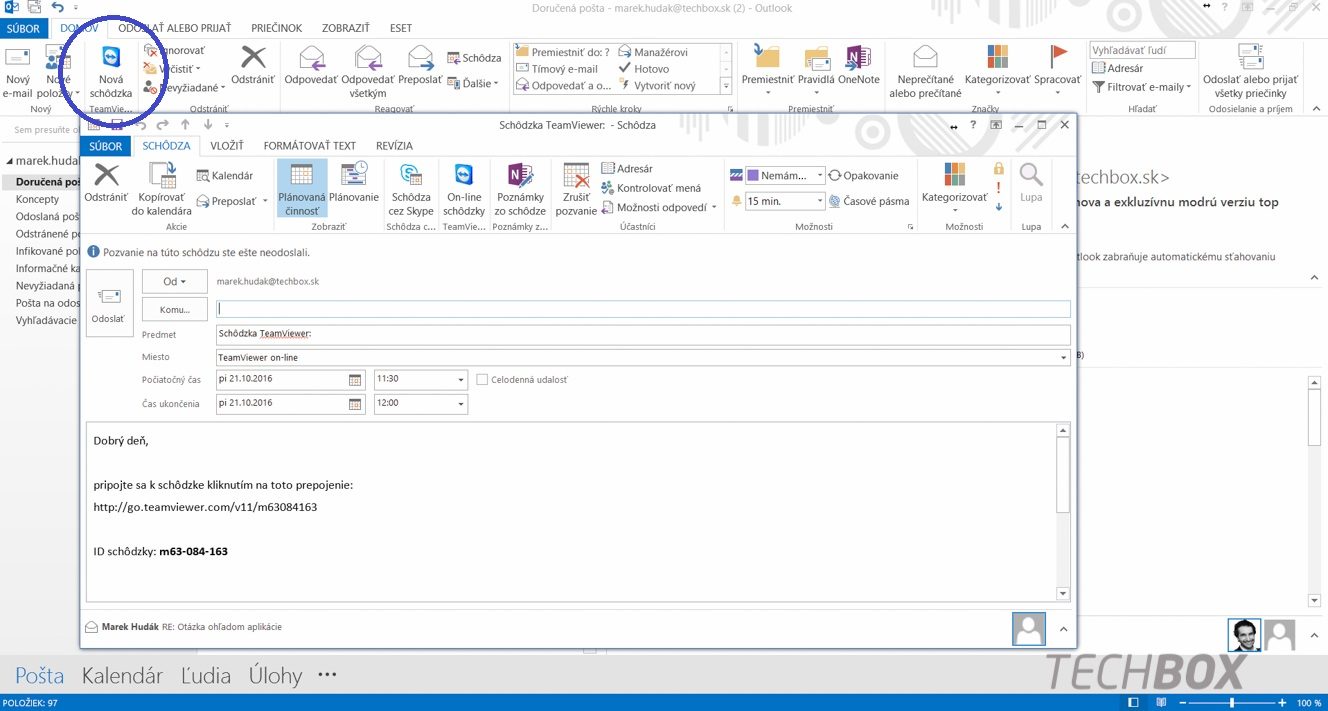Enable the Celodenná udalosť checkbox
The width and height of the screenshot is (1328, 711).
point(483,380)
